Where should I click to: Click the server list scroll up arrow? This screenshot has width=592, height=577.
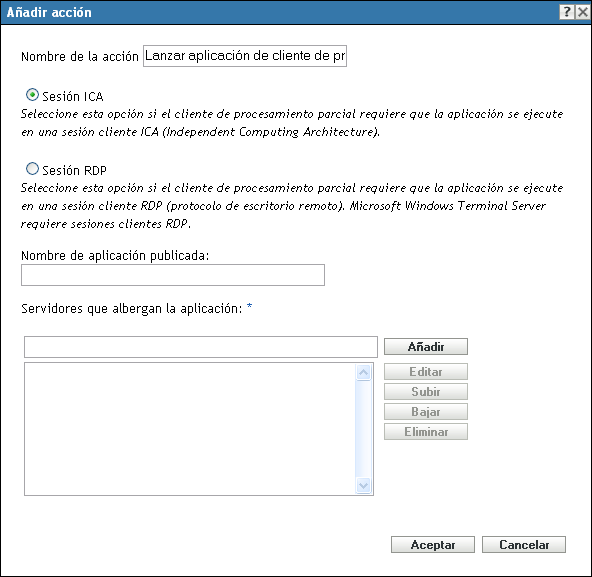click(364, 373)
